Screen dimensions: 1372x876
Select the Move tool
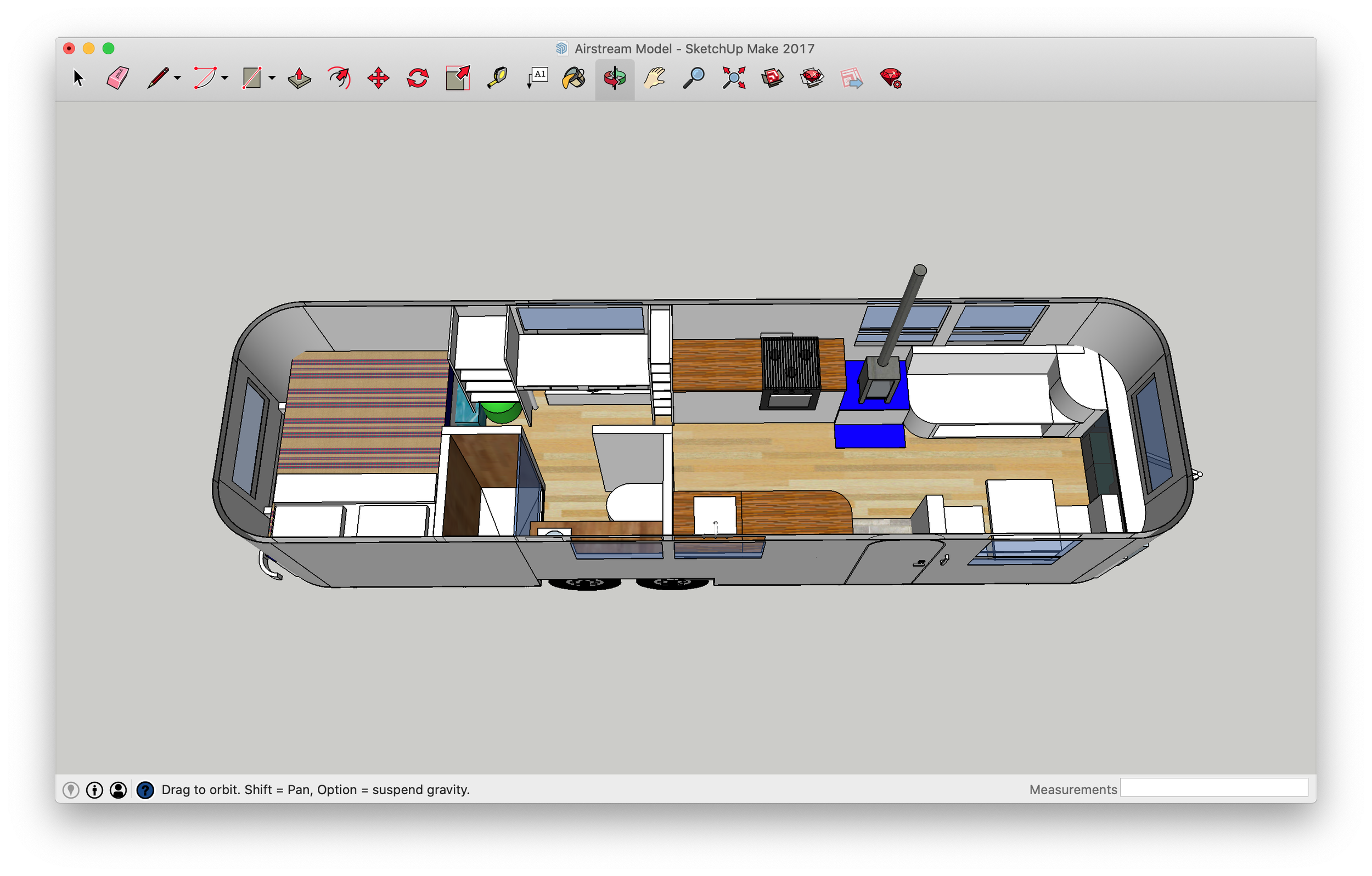click(x=378, y=78)
